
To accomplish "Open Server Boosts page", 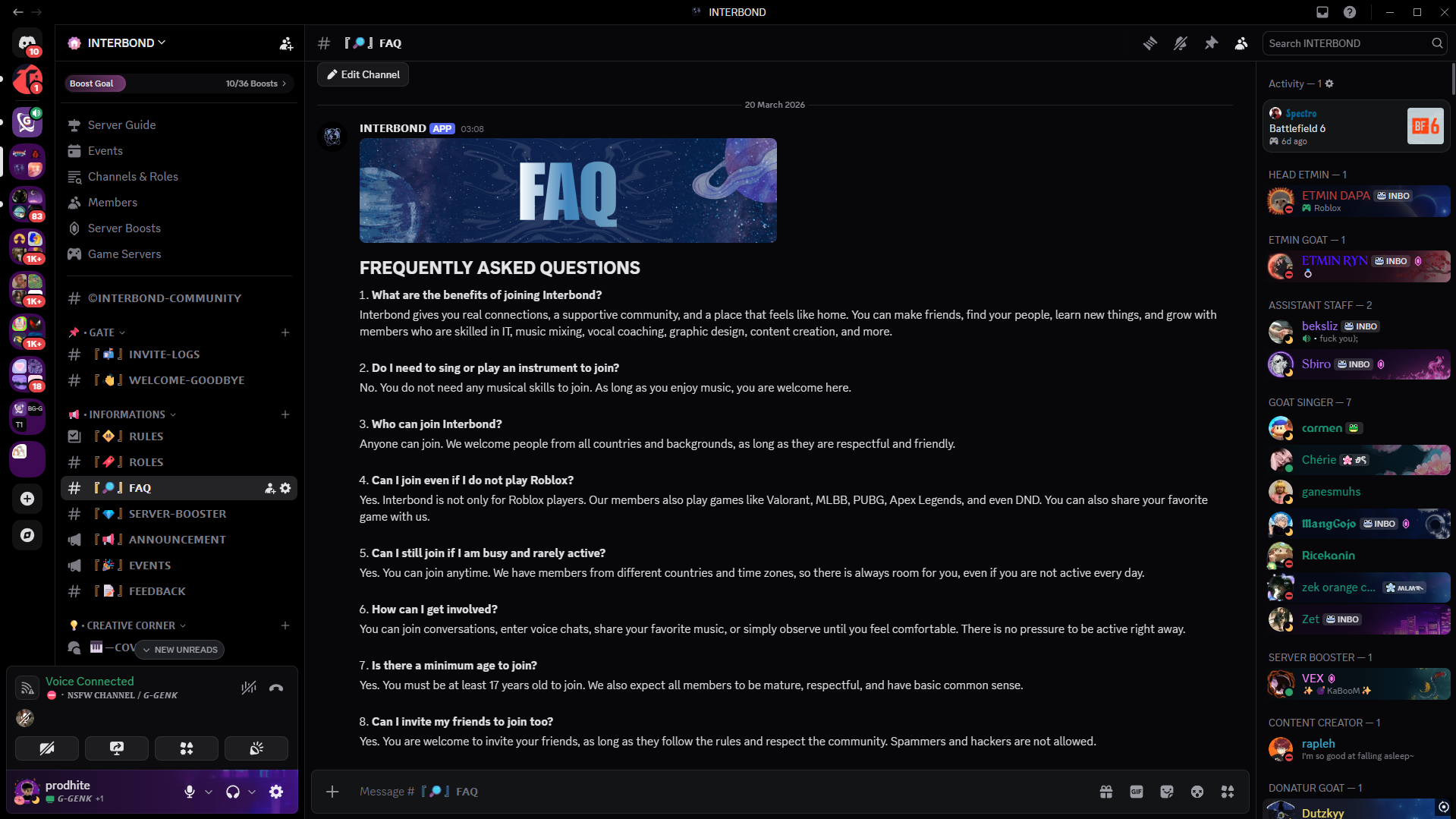I will tap(179, 228).
